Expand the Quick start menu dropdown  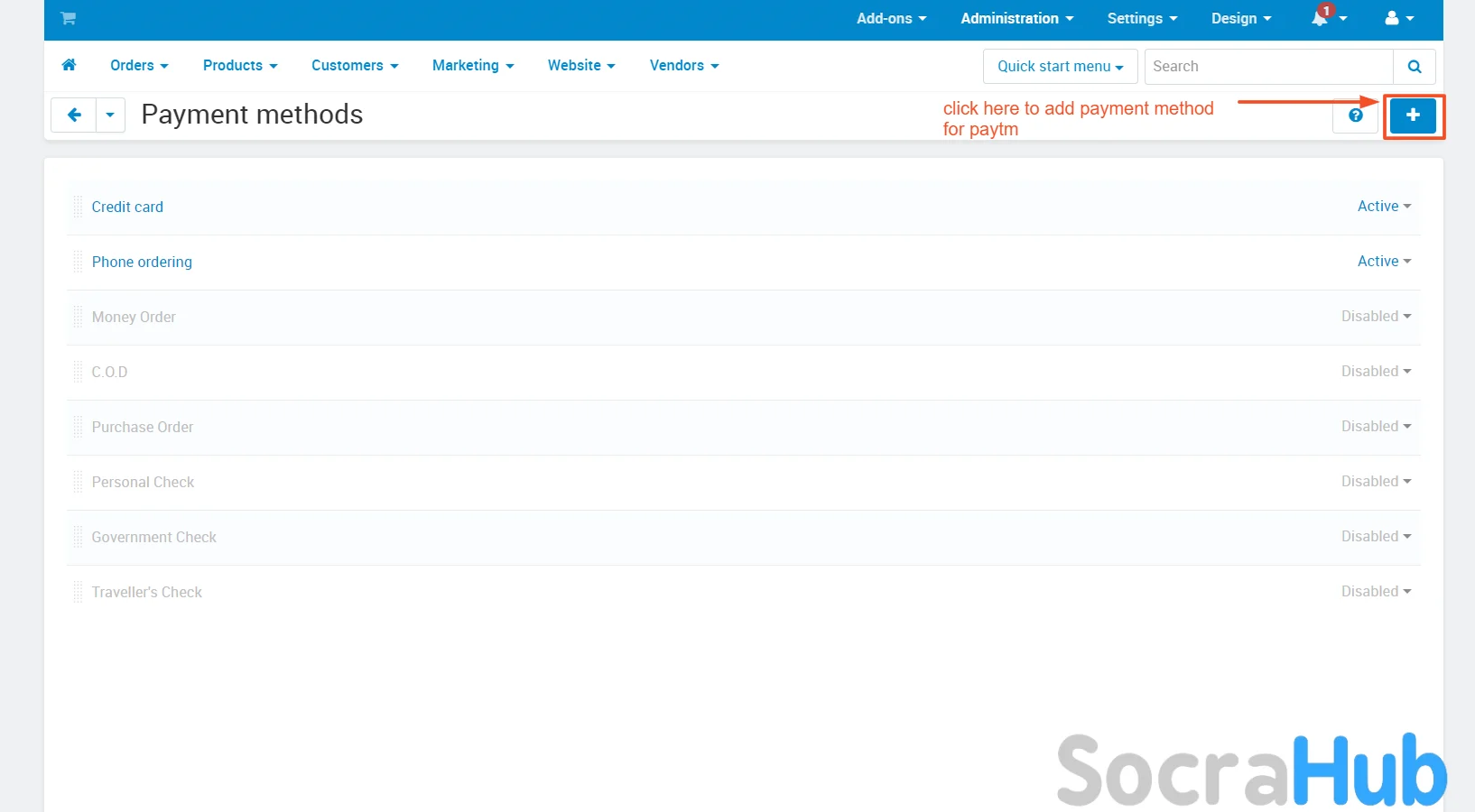point(1060,67)
